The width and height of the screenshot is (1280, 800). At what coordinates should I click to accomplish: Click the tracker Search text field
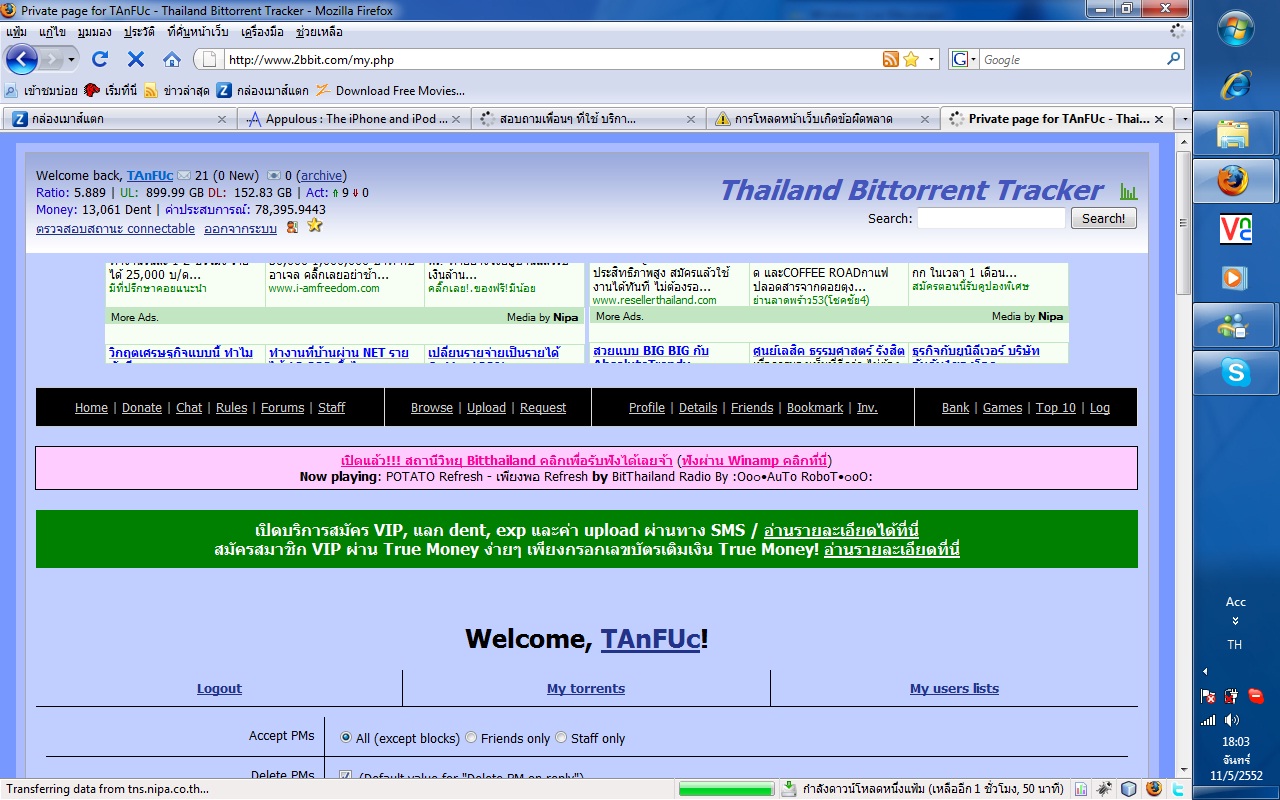coord(991,218)
